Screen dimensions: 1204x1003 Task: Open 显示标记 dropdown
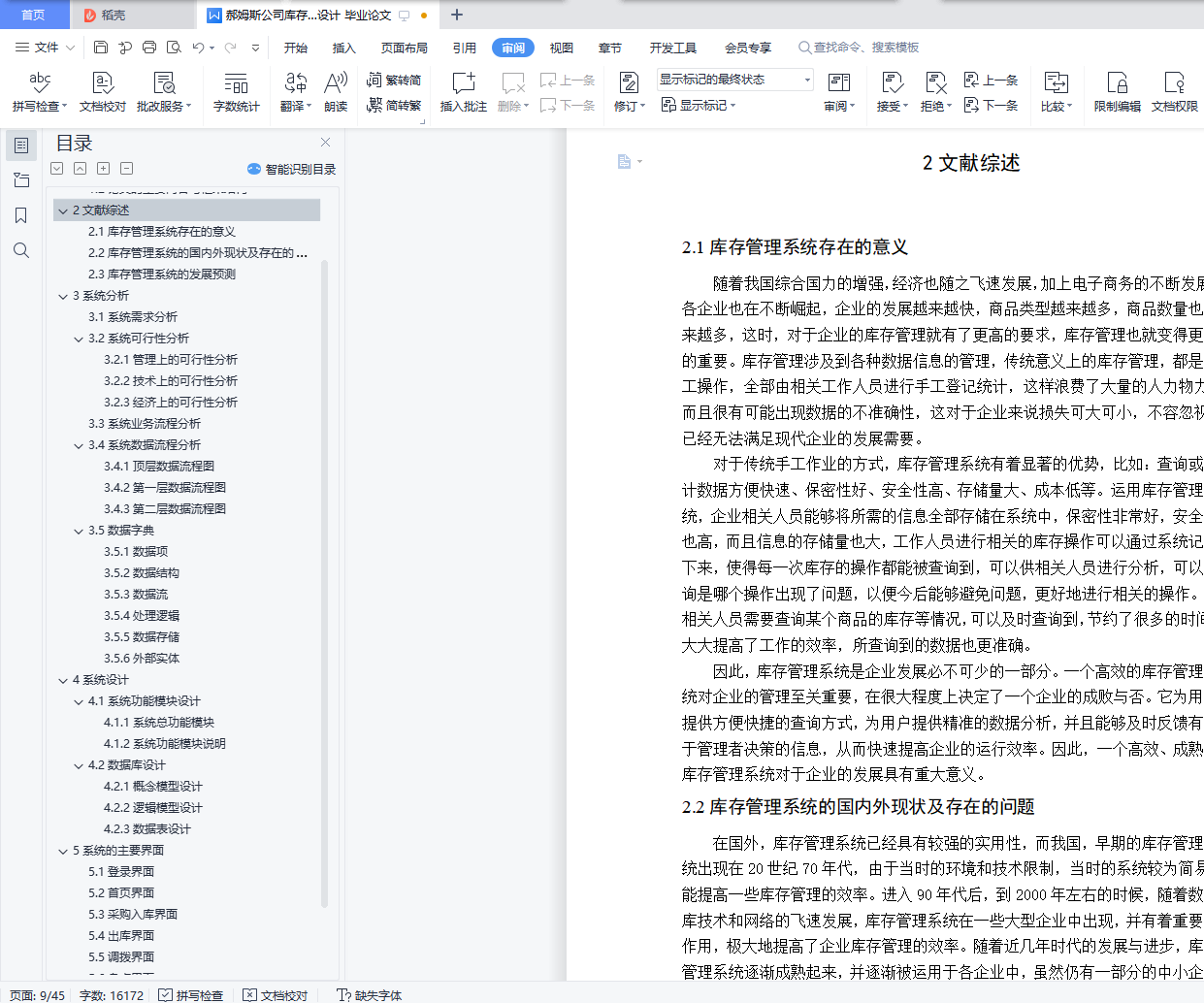pyautogui.click(x=700, y=105)
